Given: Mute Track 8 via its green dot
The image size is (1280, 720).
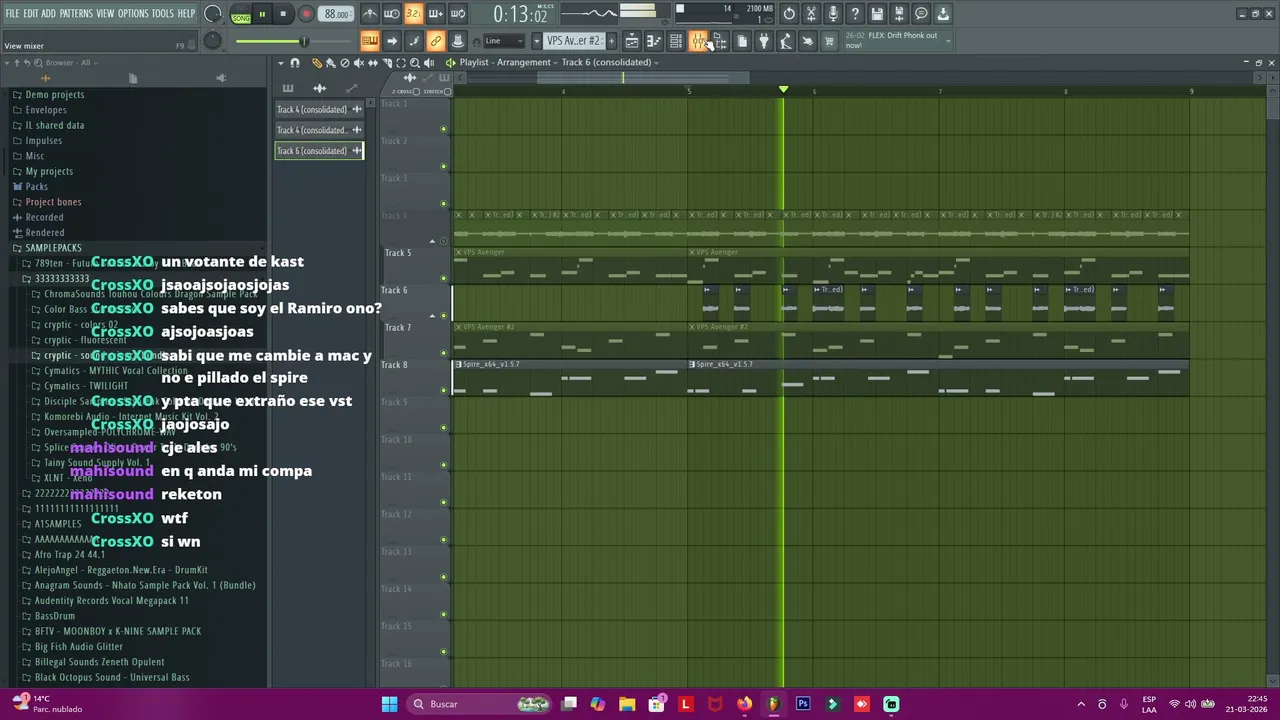Looking at the screenshot, I should [444, 390].
